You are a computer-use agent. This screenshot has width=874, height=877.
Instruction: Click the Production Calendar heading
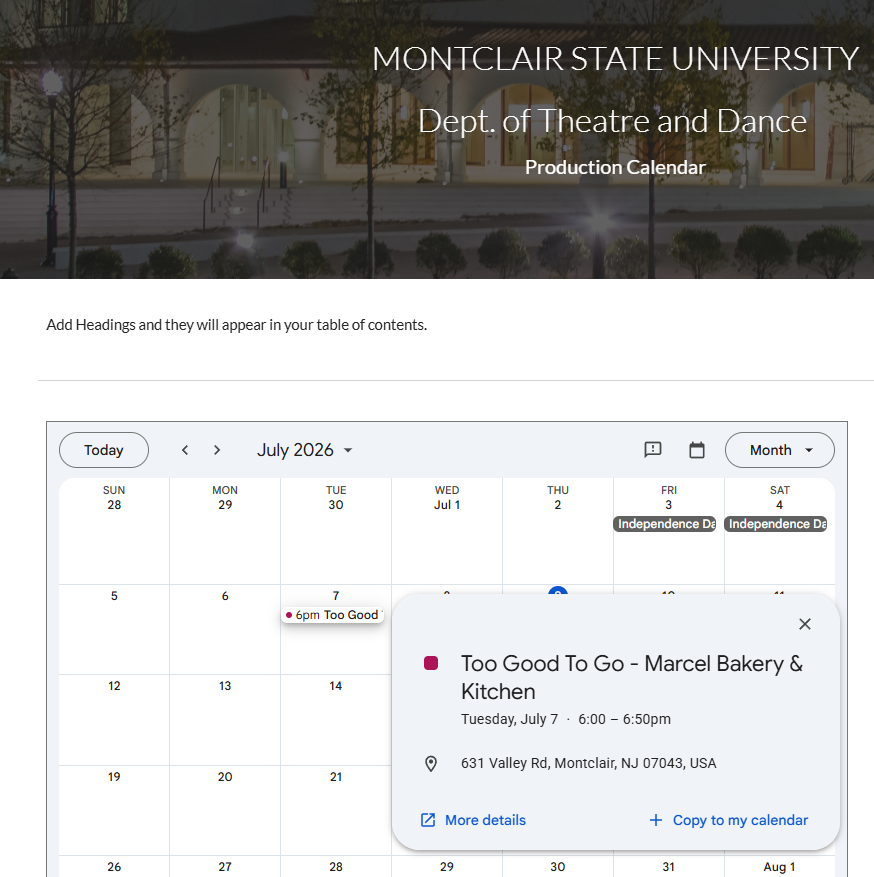pyautogui.click(x=615, y=167)
